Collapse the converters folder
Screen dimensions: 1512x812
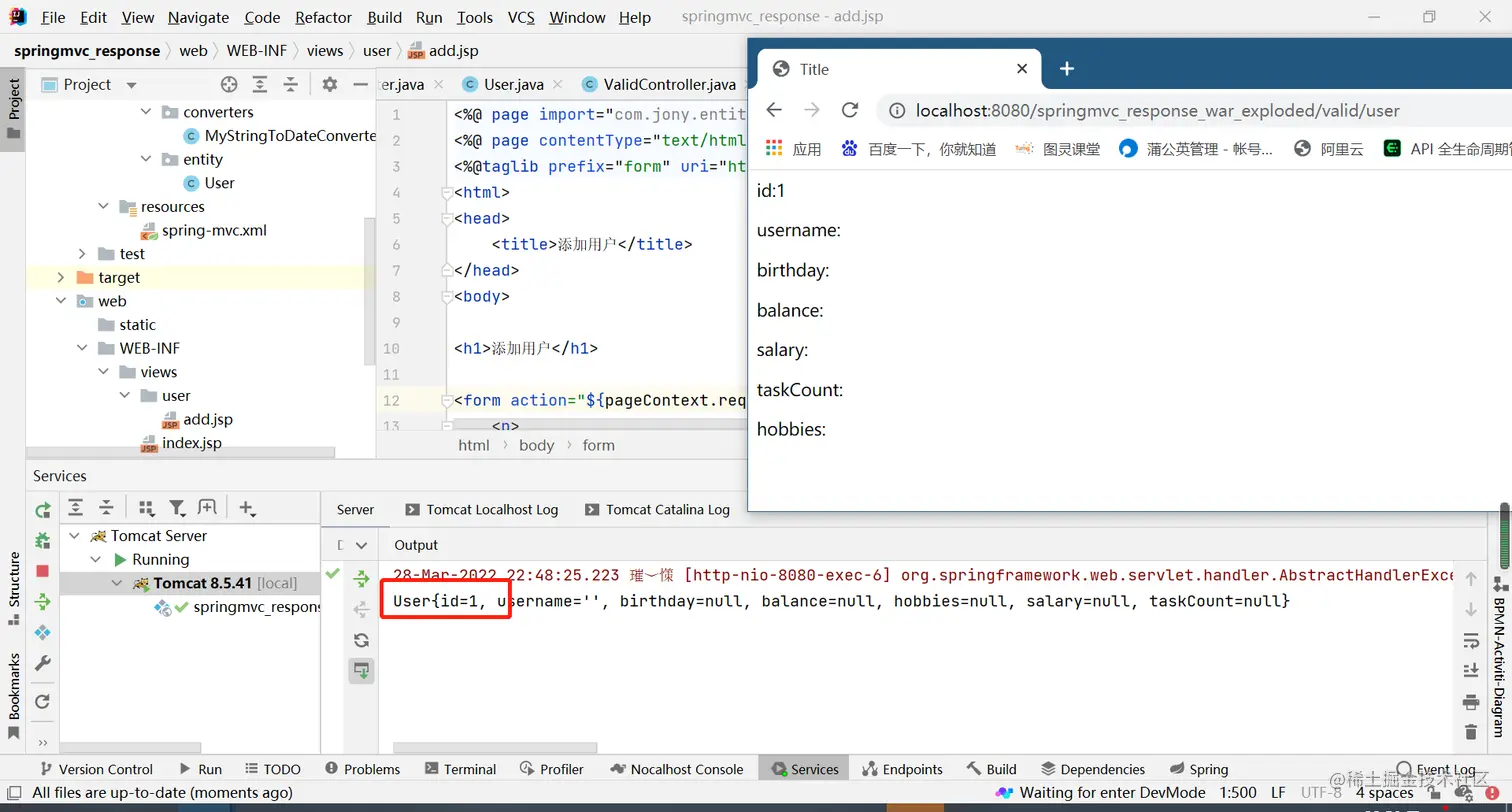tap(146, 112)
